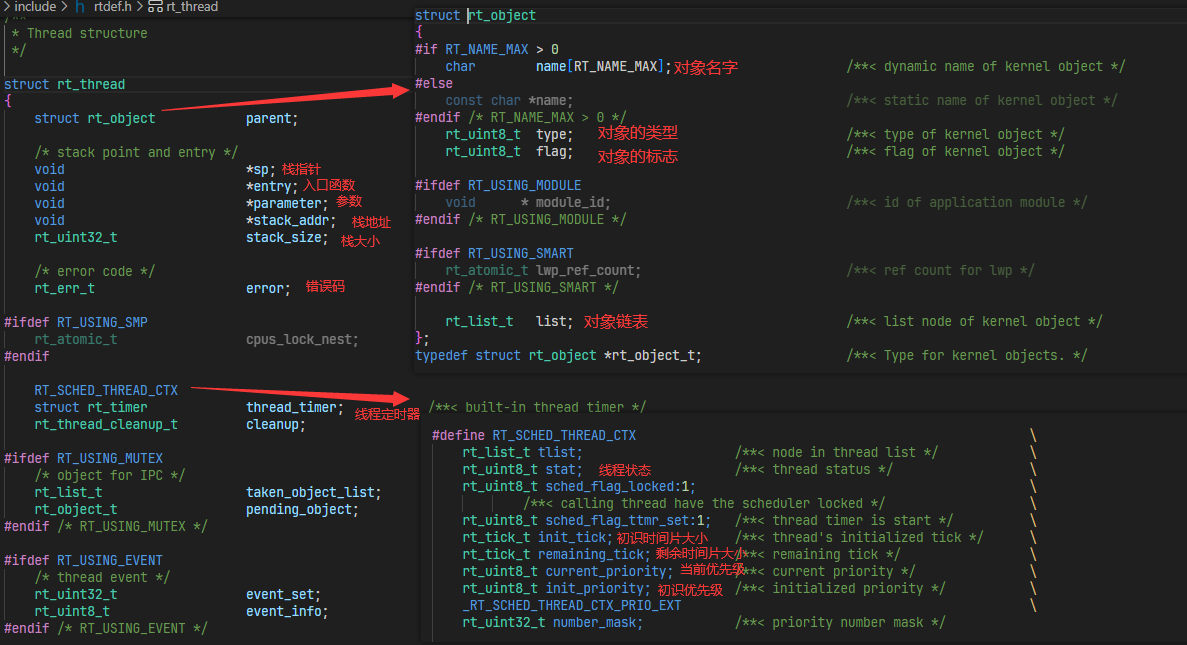Click the '#else' directive in rt_object

point(434,83)
